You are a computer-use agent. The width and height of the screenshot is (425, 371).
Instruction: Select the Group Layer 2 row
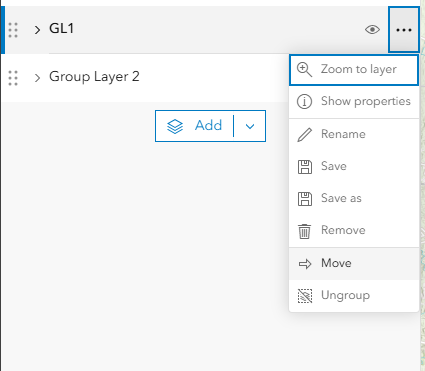[145, 77]
